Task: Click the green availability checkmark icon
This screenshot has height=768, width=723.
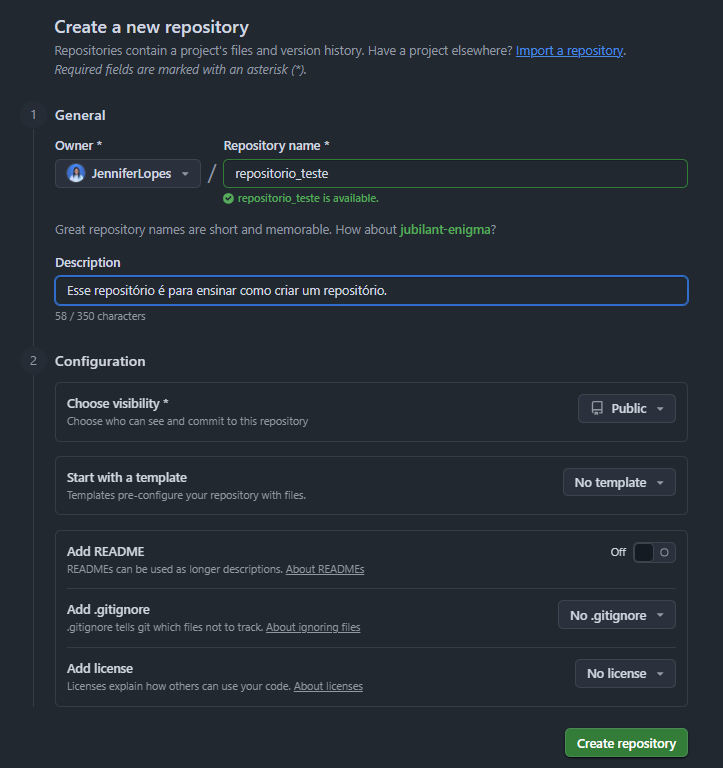Action: (x=229, y=198)
